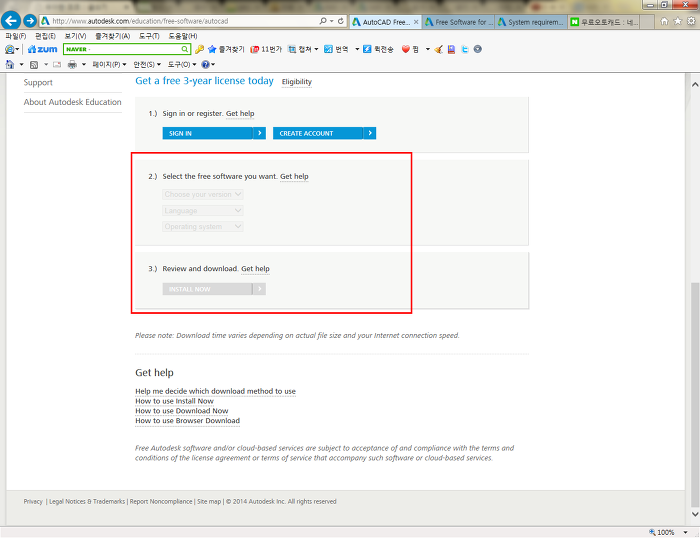Click the vertical scrollbar down arrow

coord(695,514)
